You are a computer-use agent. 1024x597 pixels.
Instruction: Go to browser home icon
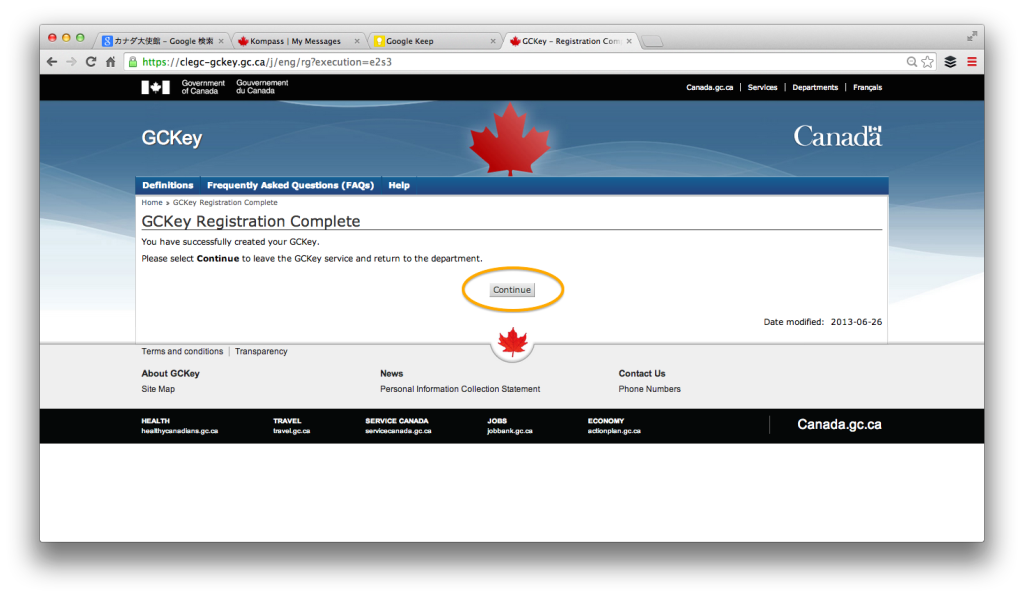(x=110, y=61)
